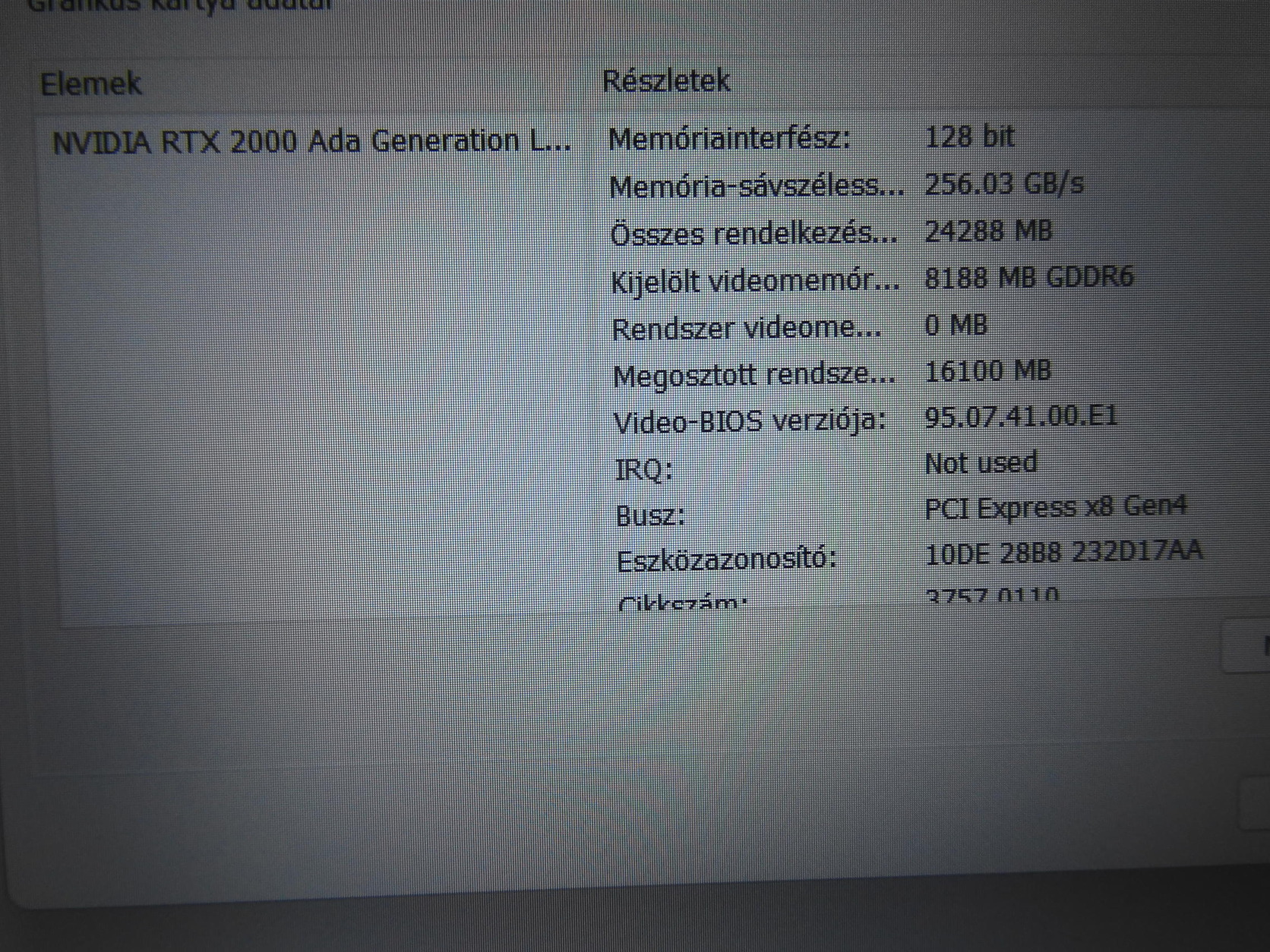Select the Memória-sávszéless... row label
This screenshot has height=952, width=1270.
pyautogui.click(x=757, y=186)
